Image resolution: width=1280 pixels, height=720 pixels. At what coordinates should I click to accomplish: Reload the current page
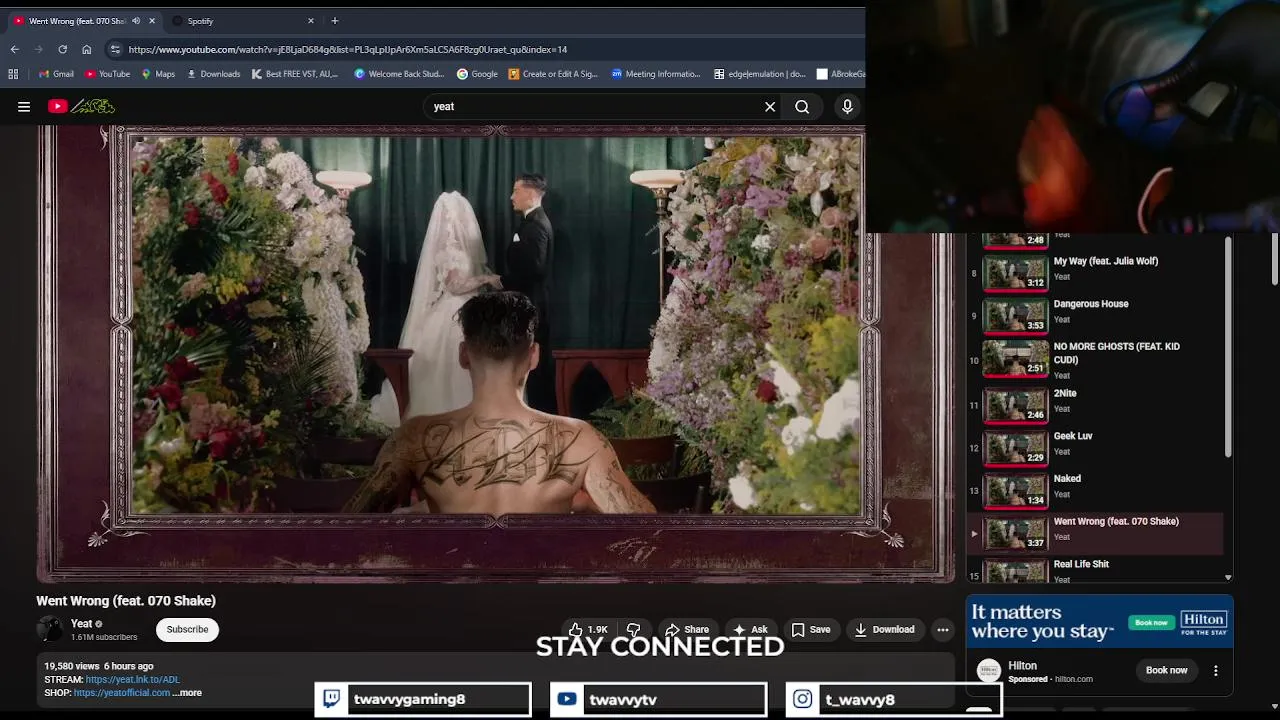pos(62,49)
